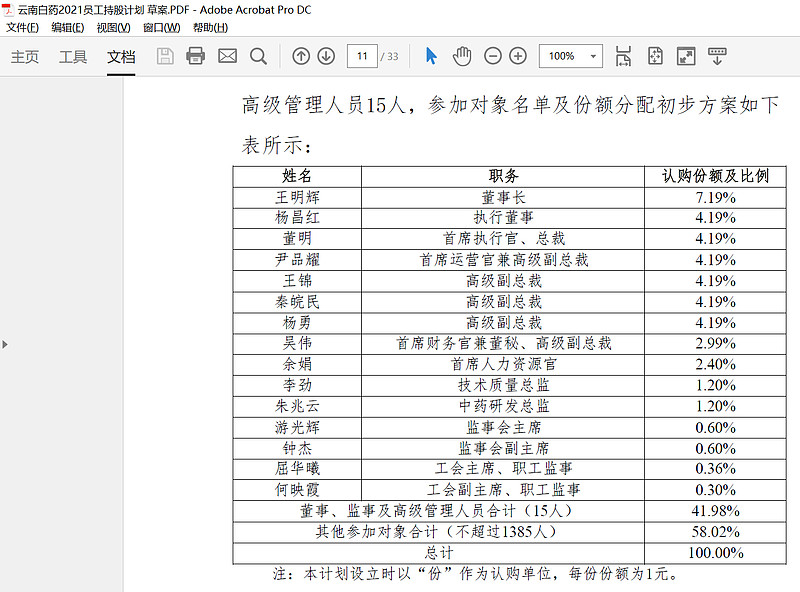Image resolution: width=800 pixels, height=592 pixels.
Task: Activate the Hand pan tool
Action: pyautogui.click(x=462, y=56)
